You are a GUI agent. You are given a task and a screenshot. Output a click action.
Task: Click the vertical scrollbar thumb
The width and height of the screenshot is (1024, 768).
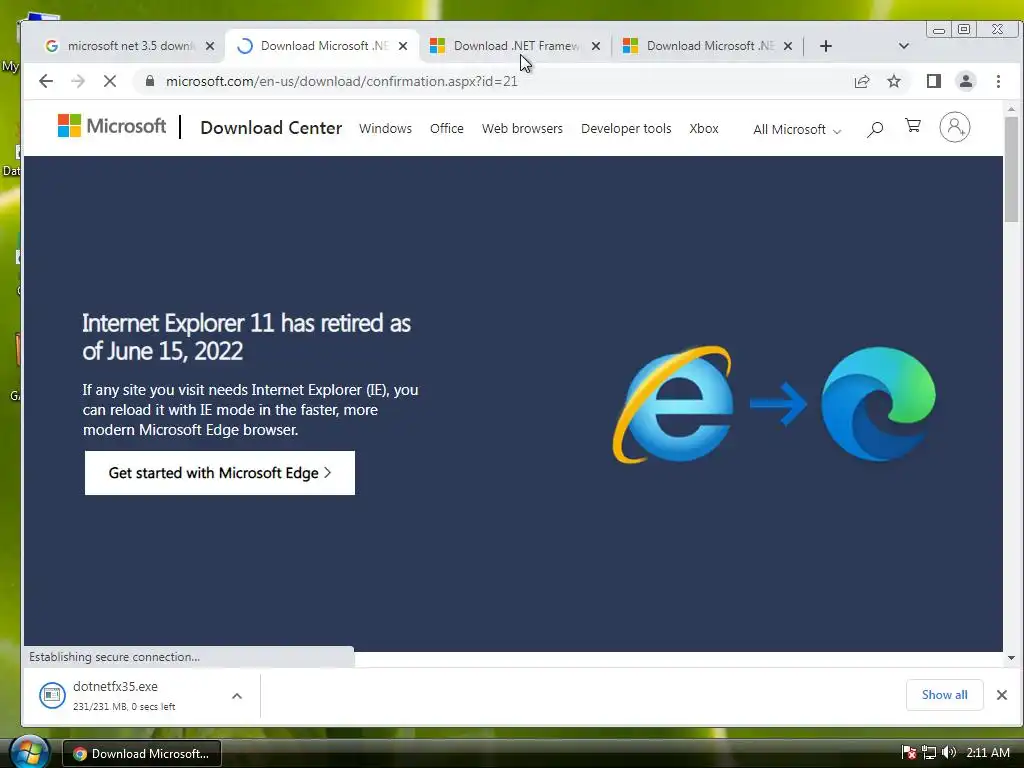click(x=1012, y=170)
